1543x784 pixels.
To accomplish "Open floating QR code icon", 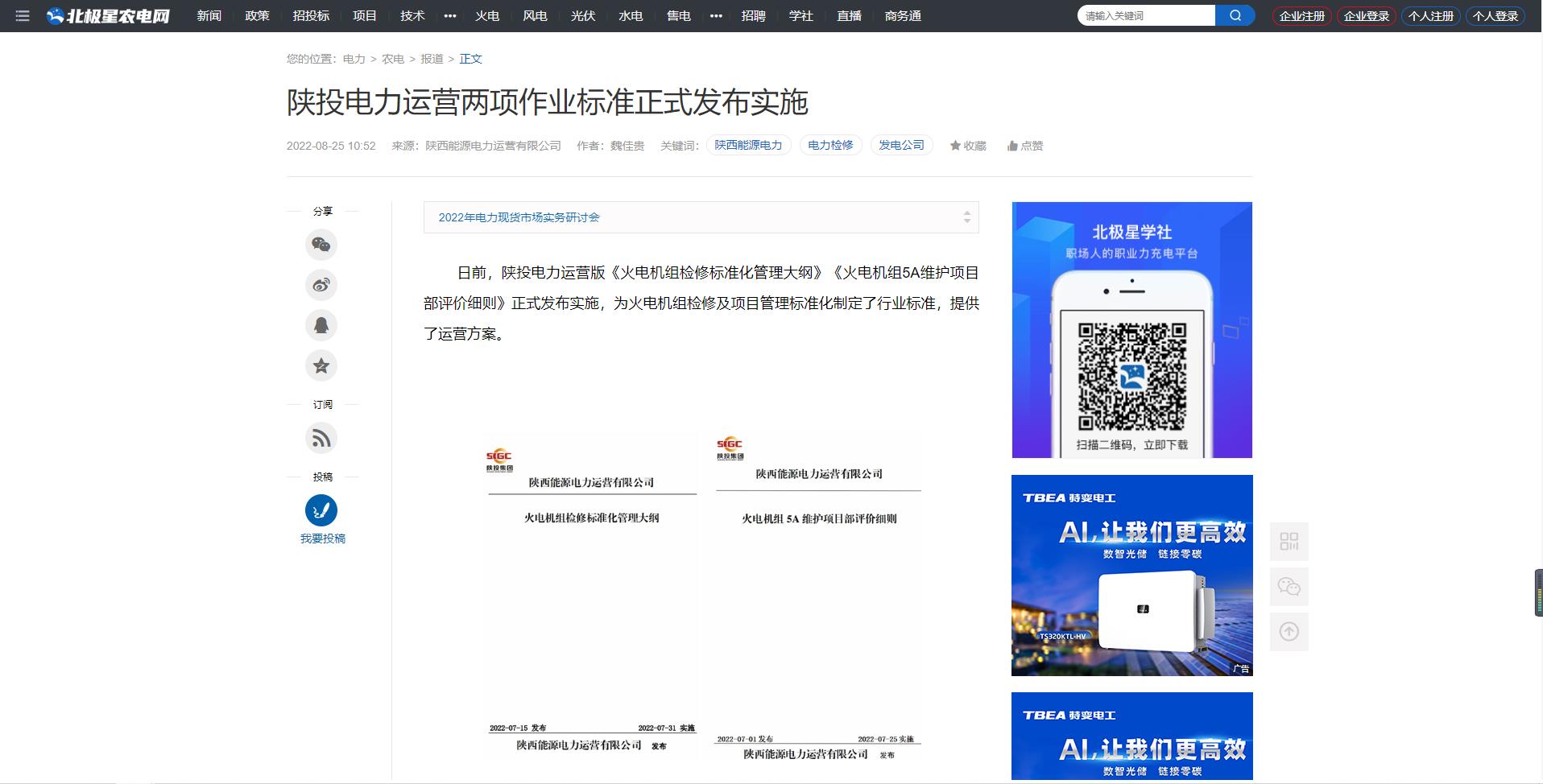I will pos(1289,542).
